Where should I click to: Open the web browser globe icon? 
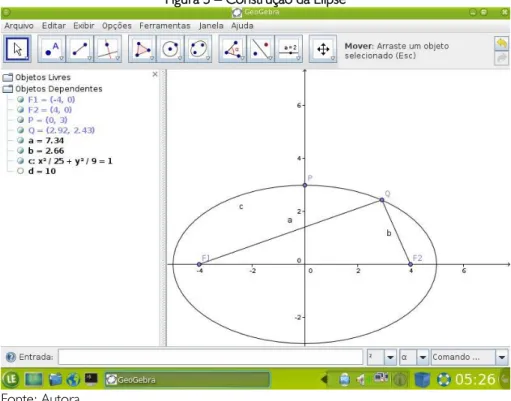73,379
